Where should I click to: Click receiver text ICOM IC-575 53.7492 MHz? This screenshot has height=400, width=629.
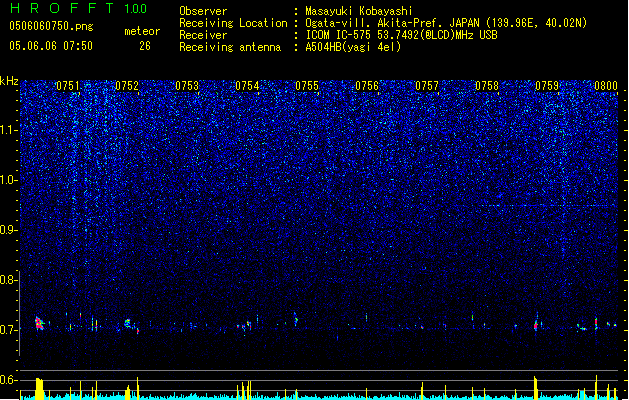point(401,35)
